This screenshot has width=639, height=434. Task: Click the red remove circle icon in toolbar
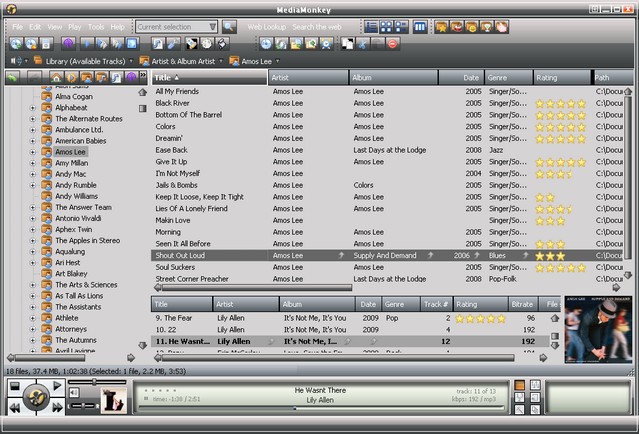click(392, 44)
